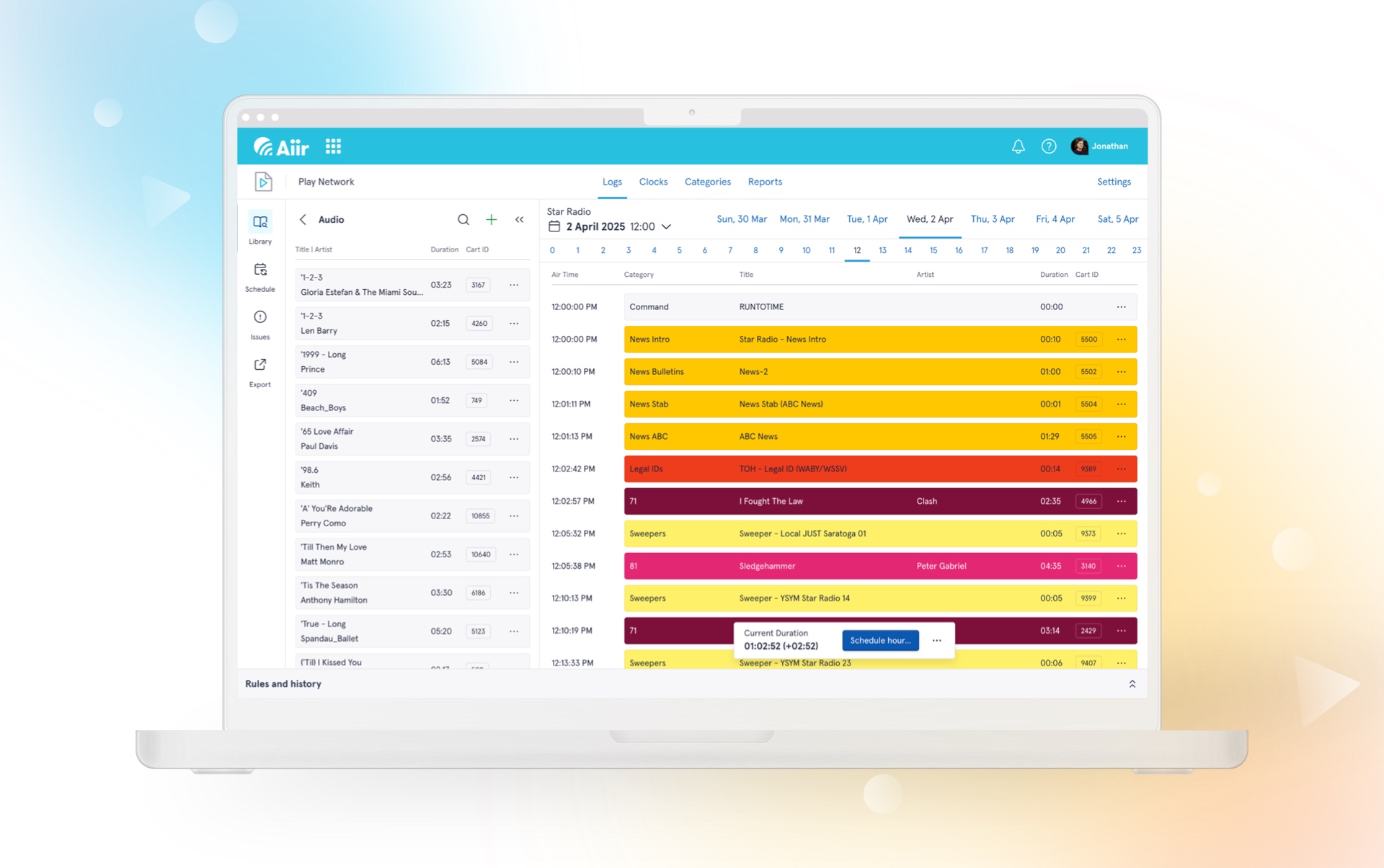This screenshot has height=868, width=1384.
Task: Jump to hour 13 in timeline
Action: [882, 250]
